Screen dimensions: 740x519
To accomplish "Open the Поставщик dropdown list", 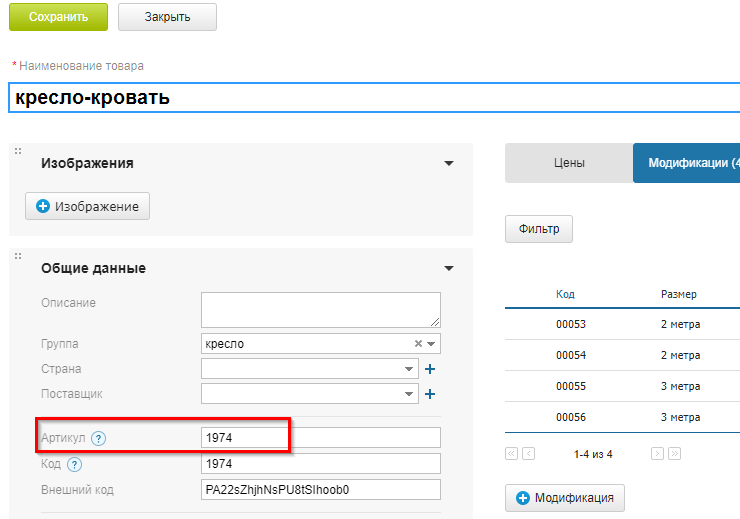I will pyautogui.click(x=409, y=394).
